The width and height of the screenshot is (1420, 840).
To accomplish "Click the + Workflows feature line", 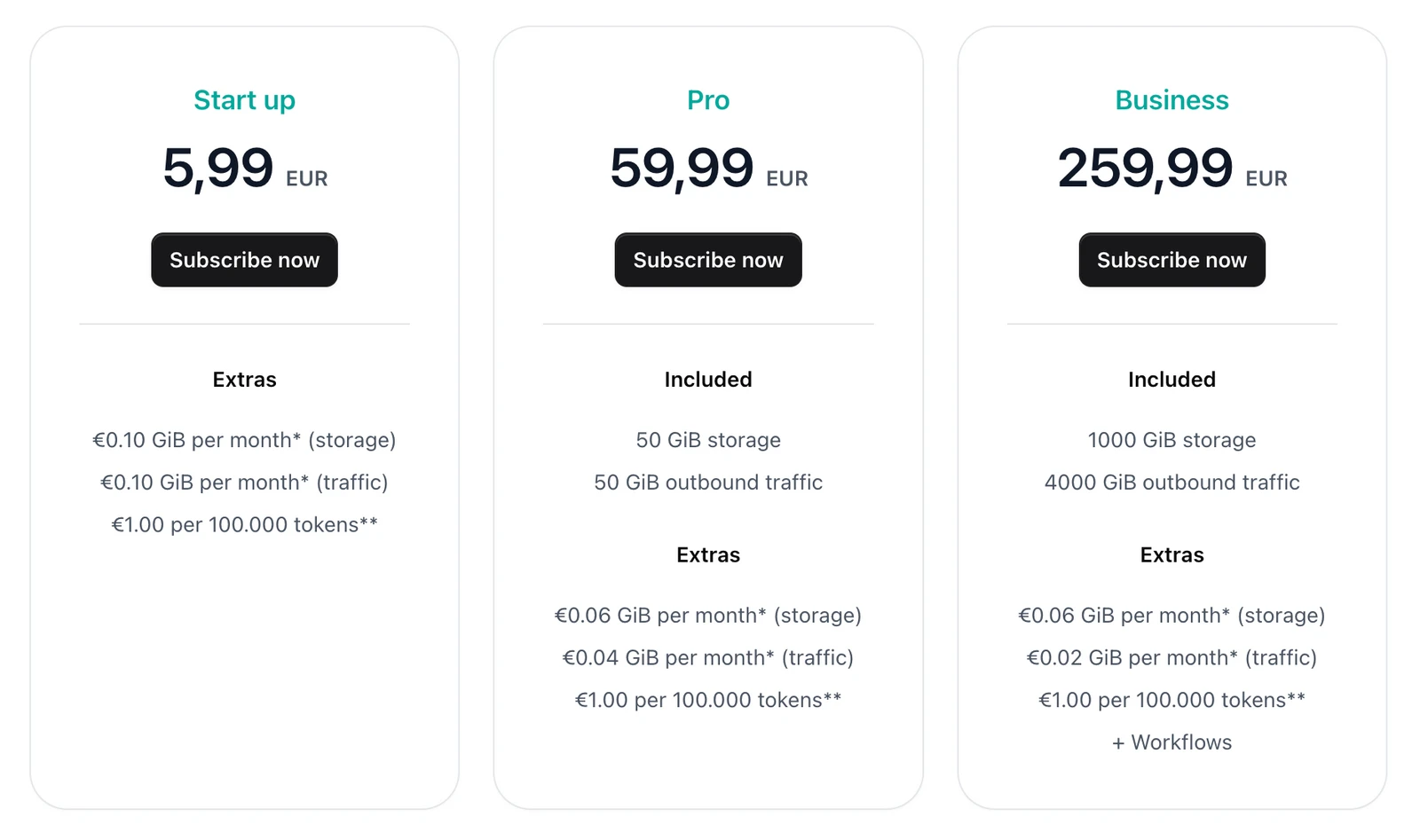I will tap(1171, 742).
